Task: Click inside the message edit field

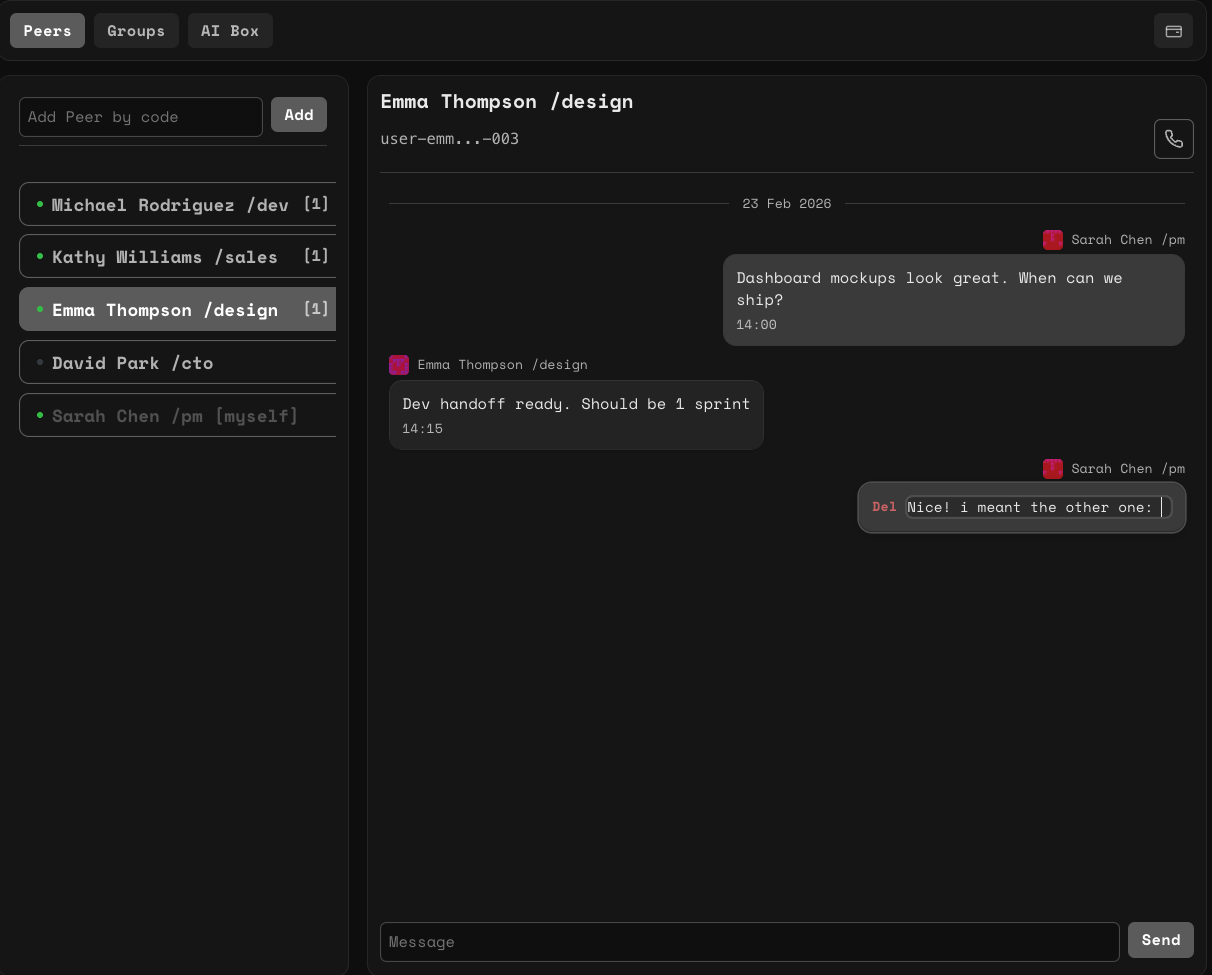Action: (1030, 508)
